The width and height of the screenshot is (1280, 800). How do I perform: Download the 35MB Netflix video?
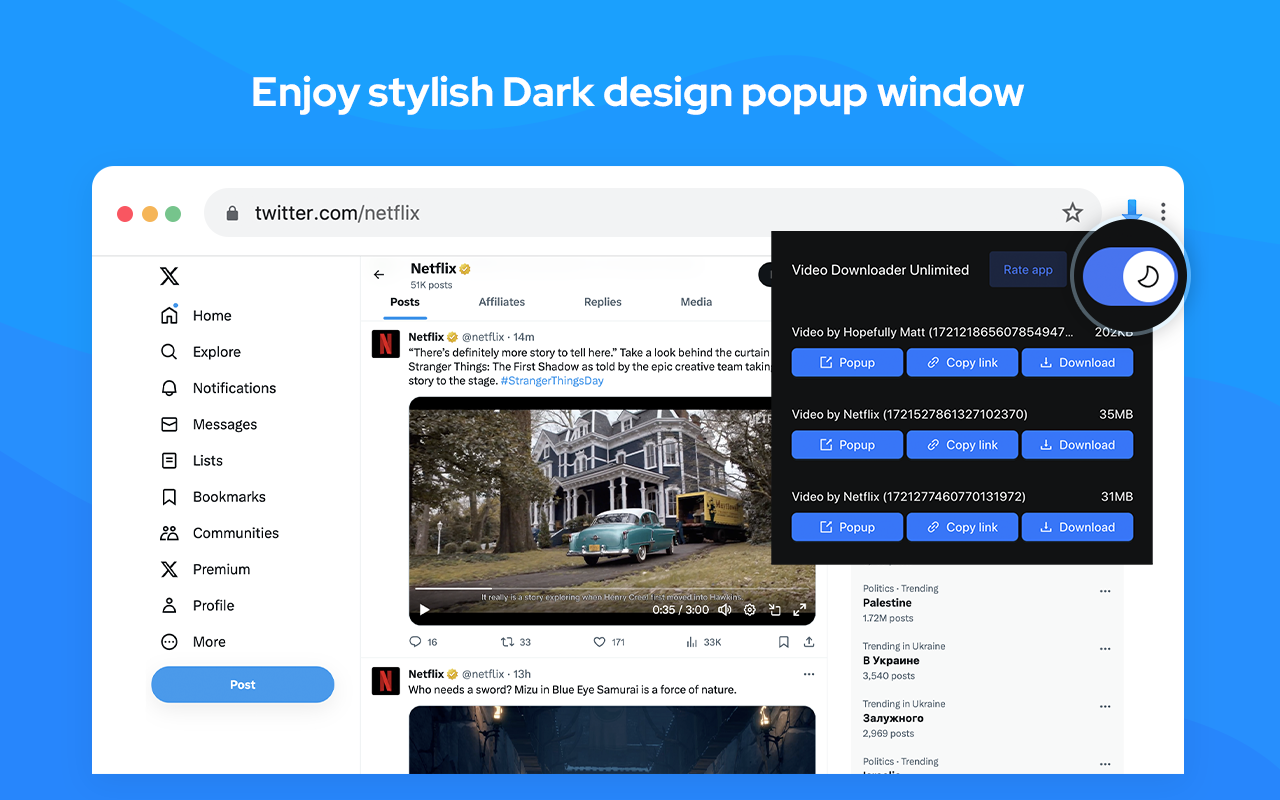coord(1077,444)
